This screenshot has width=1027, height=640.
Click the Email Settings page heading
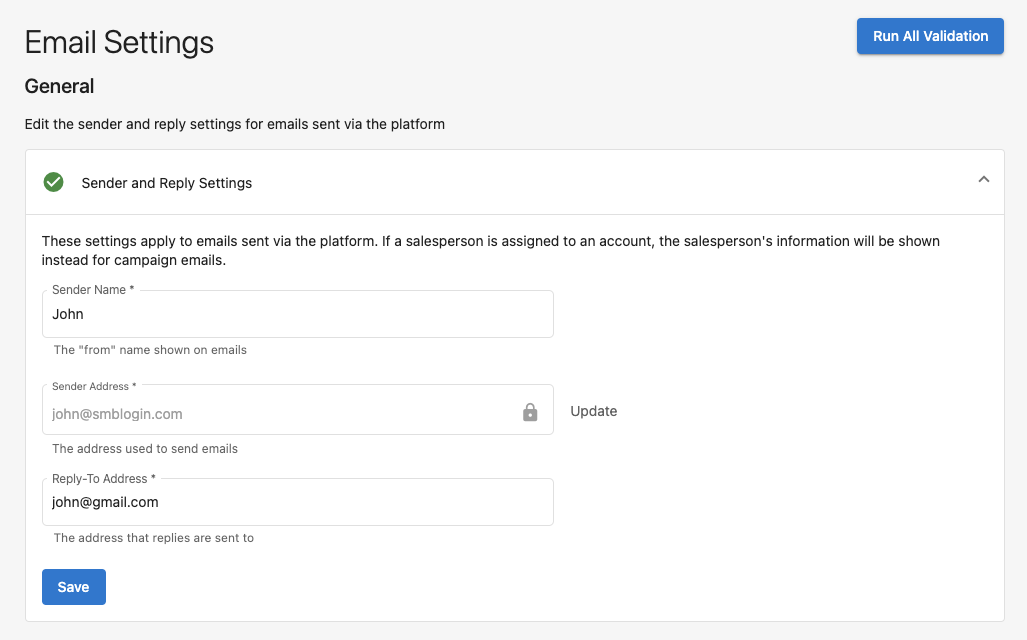[119, 42]
